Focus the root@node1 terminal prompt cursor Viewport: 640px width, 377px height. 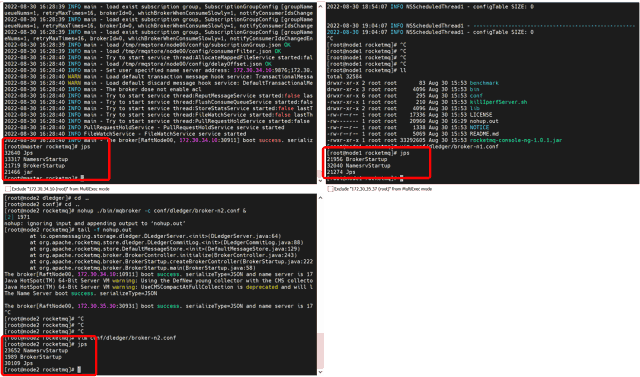coord(402,178)
